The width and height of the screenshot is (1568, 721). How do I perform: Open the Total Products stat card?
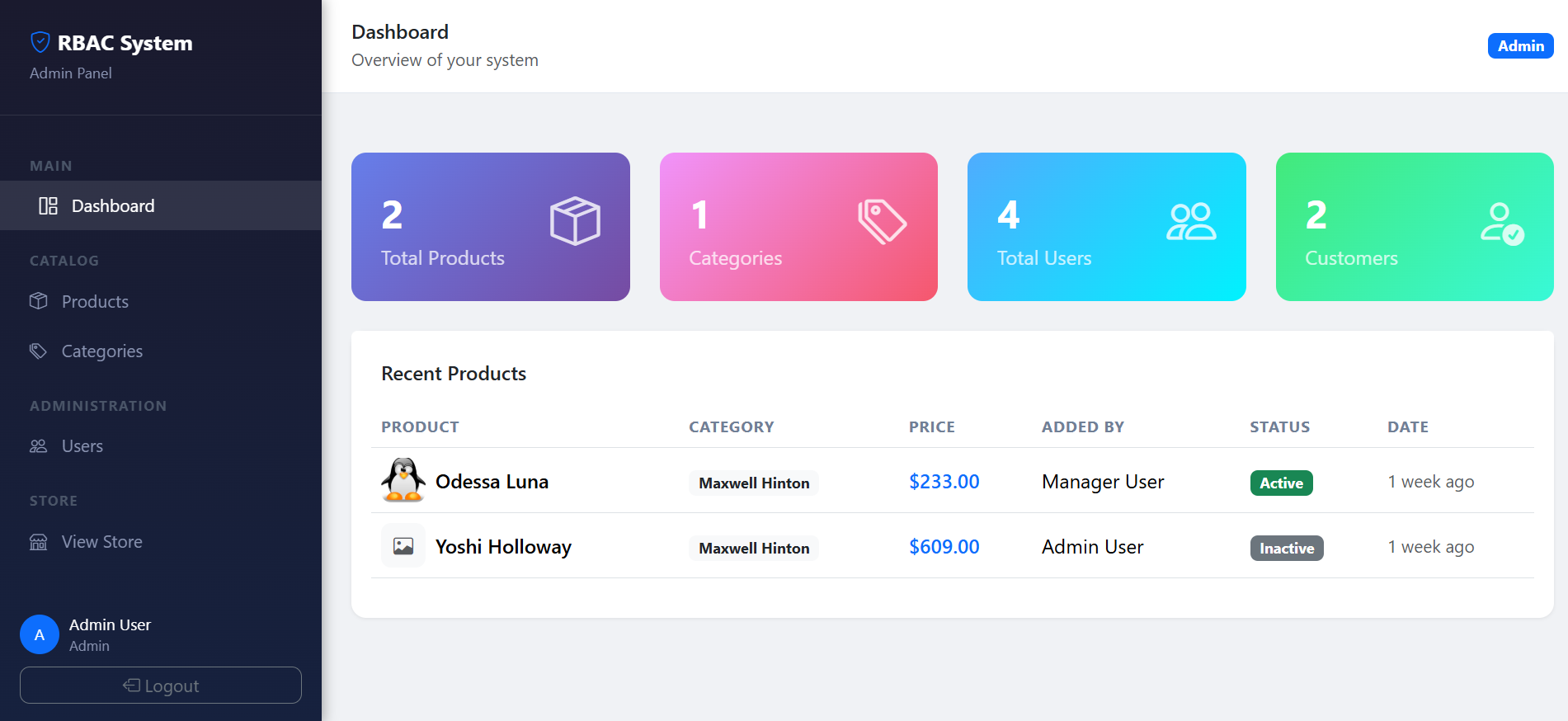[x=491, y=227]
